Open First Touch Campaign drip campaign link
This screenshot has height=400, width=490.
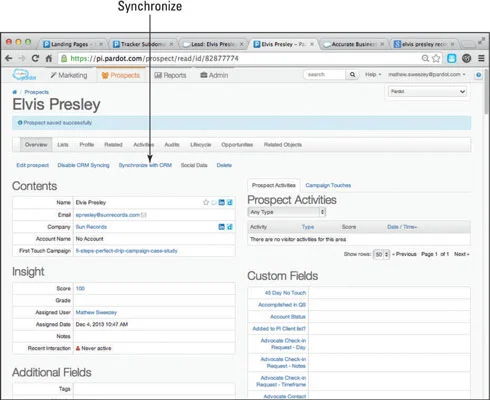(127, 251)
